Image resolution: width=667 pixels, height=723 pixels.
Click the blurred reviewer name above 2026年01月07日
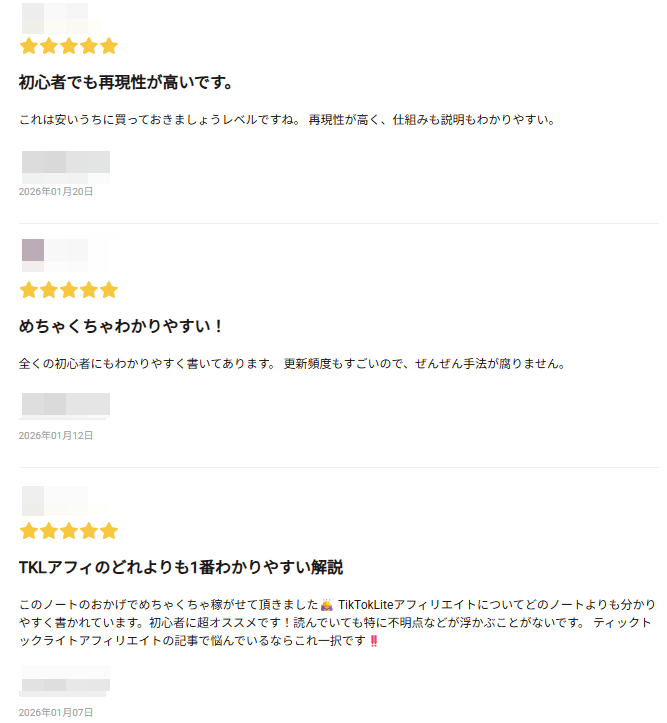[65, 681]
